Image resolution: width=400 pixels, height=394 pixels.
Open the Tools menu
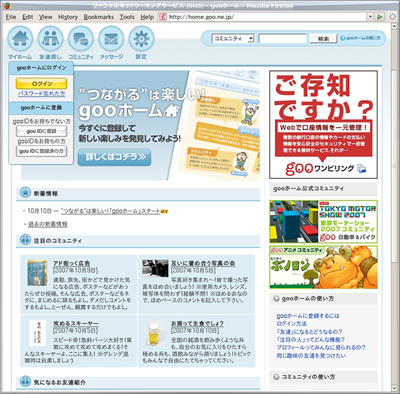tap(127, 17)
